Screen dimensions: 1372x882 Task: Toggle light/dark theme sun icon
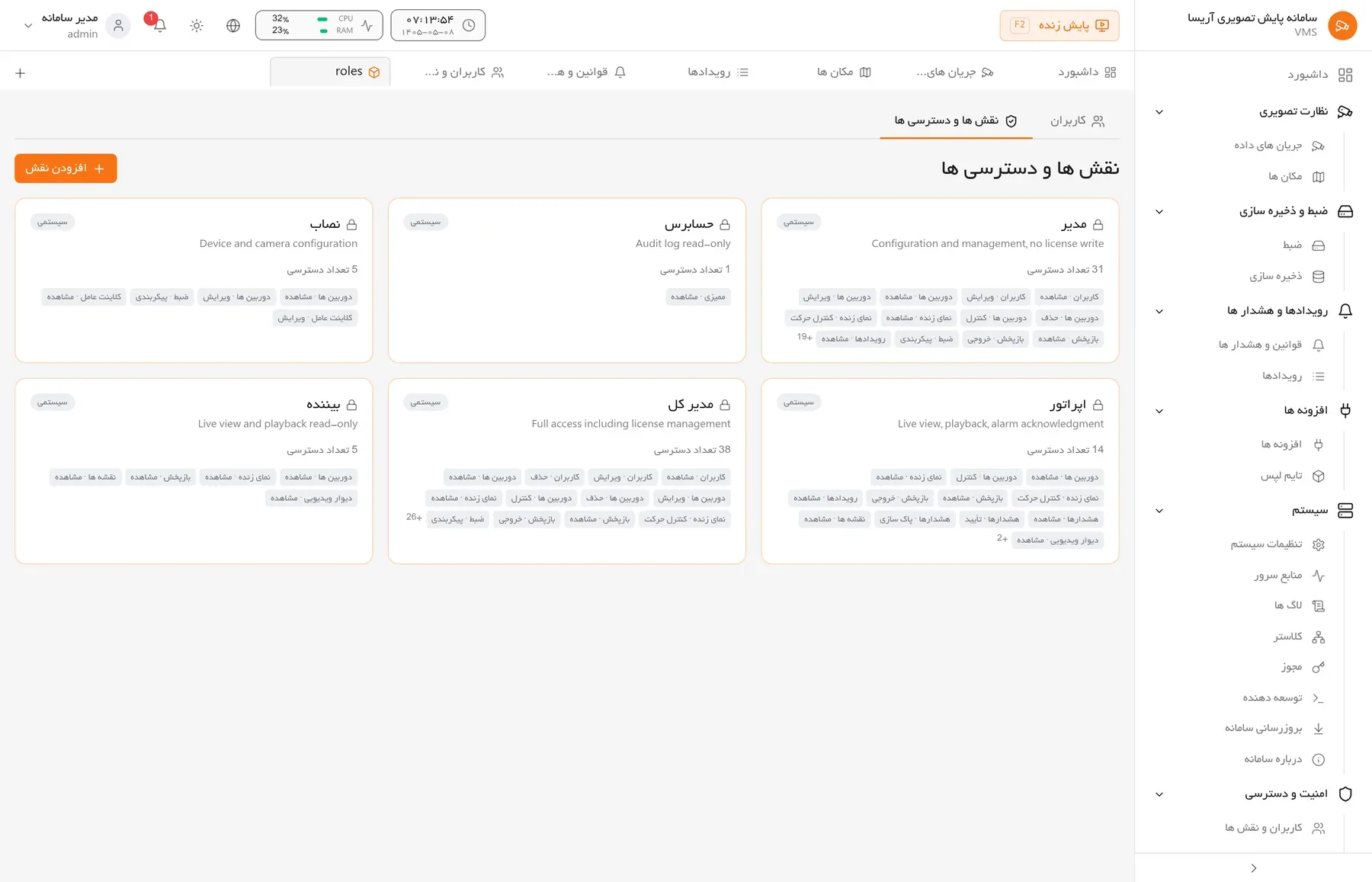click(x=197, y=25)
